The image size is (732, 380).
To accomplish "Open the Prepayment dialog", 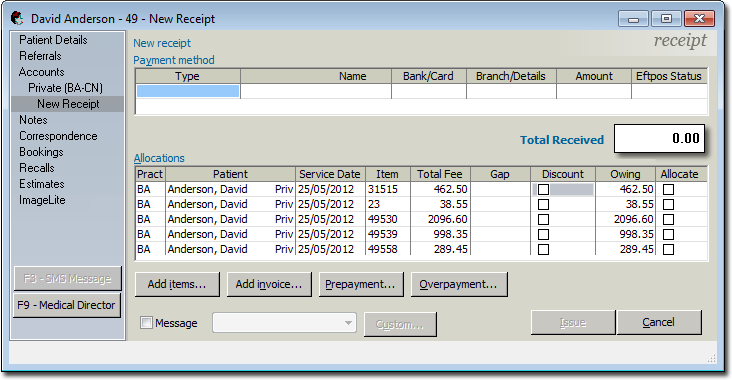I will (361, 284).
